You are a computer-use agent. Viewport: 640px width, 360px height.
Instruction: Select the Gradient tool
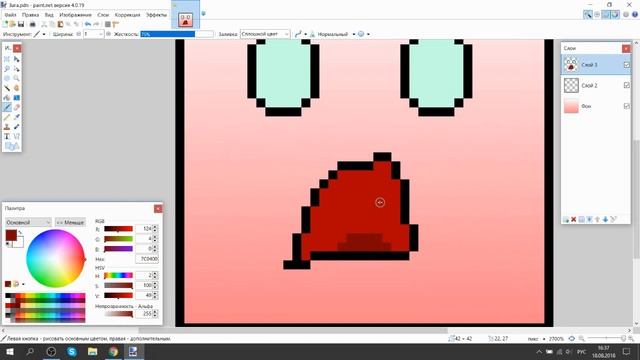click(17, 98)
